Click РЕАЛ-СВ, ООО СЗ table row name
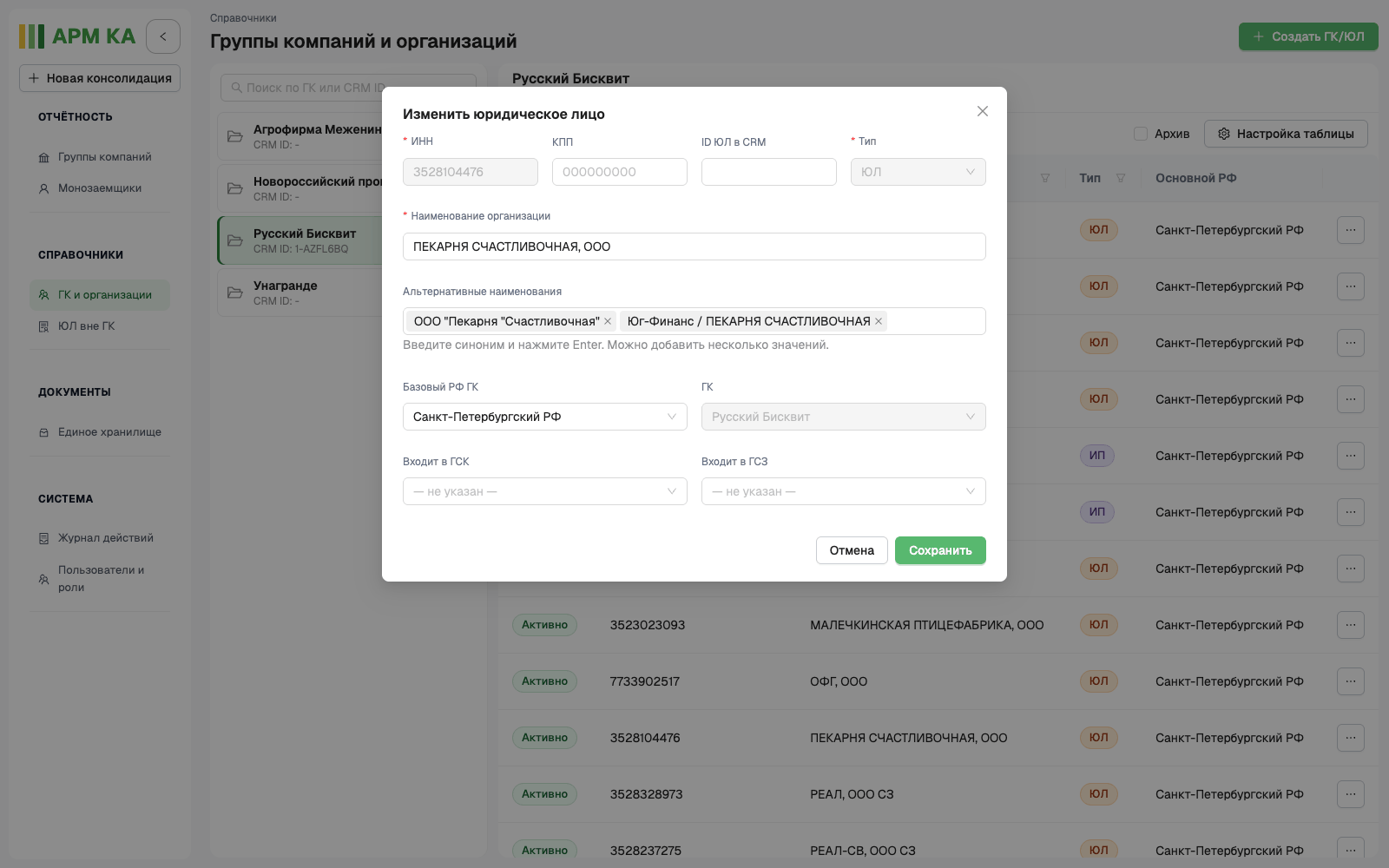 (863, 851)
